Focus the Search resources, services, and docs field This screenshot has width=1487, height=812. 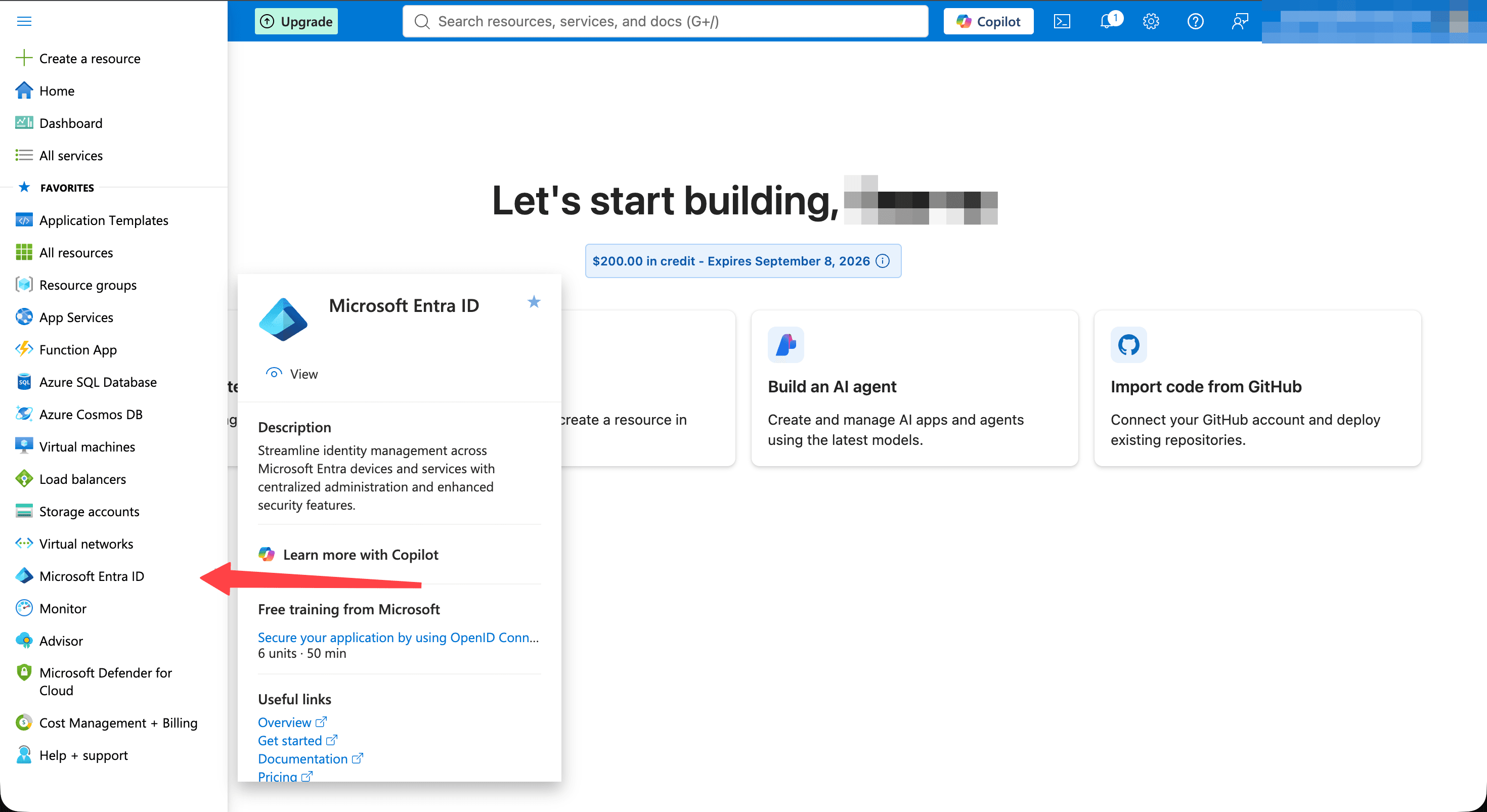(x=665, y=21)
